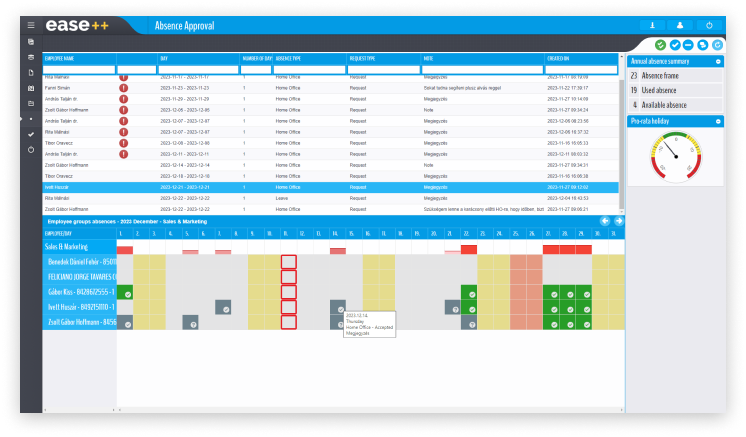Open the user profile icon in header
Image resolution: width=746 pixels, height=437 pixels.
(680, 25)
